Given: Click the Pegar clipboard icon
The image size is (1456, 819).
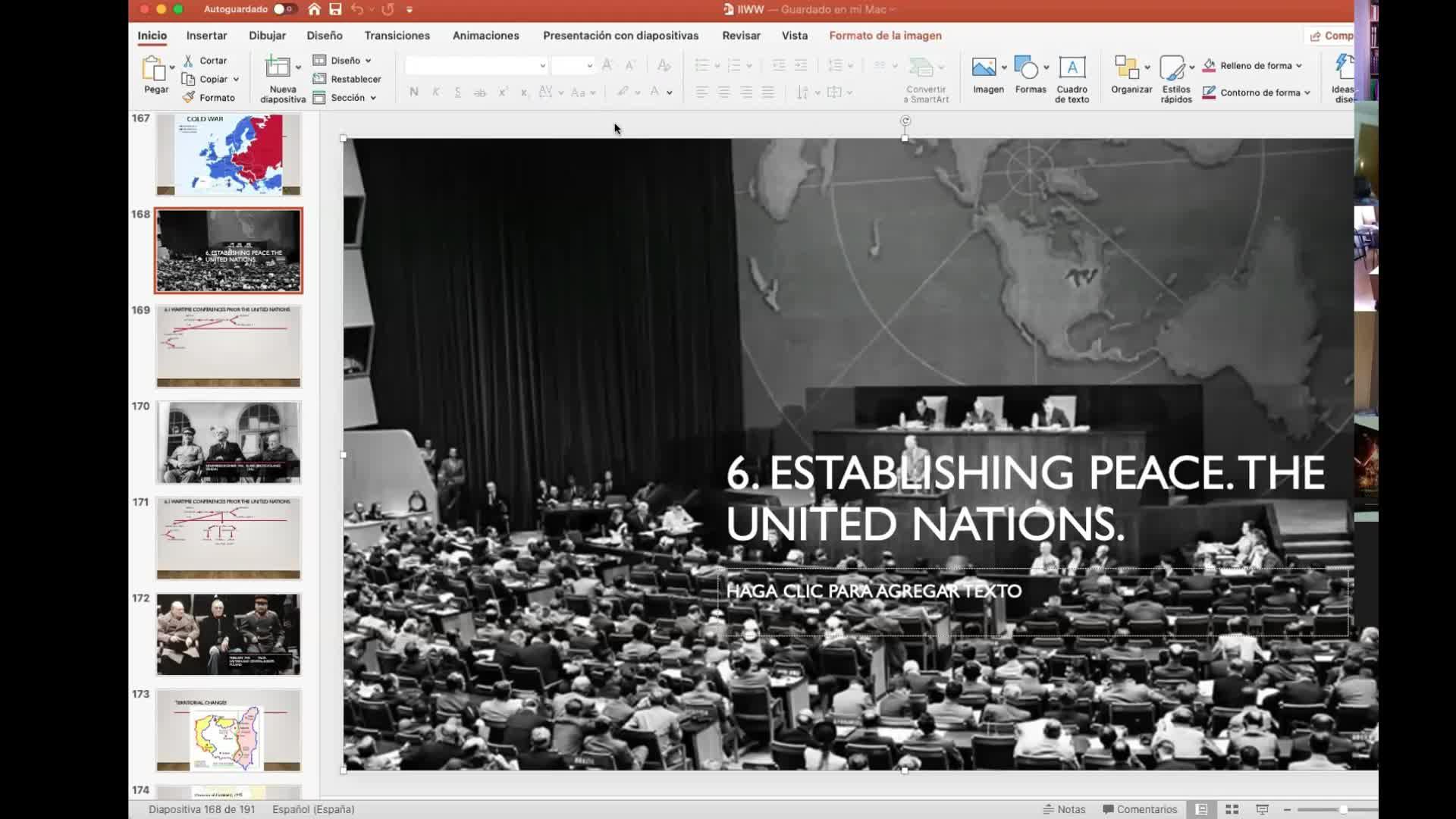Looking at the screenshot, I should pos(154,69).
